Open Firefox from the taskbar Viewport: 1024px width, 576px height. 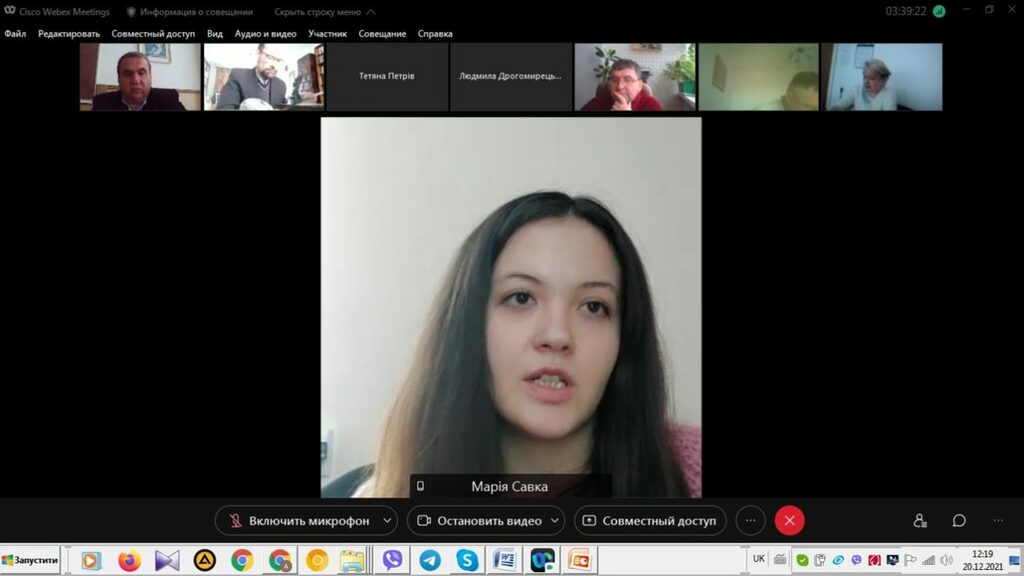pyautogui.click(x=129, y=560)
